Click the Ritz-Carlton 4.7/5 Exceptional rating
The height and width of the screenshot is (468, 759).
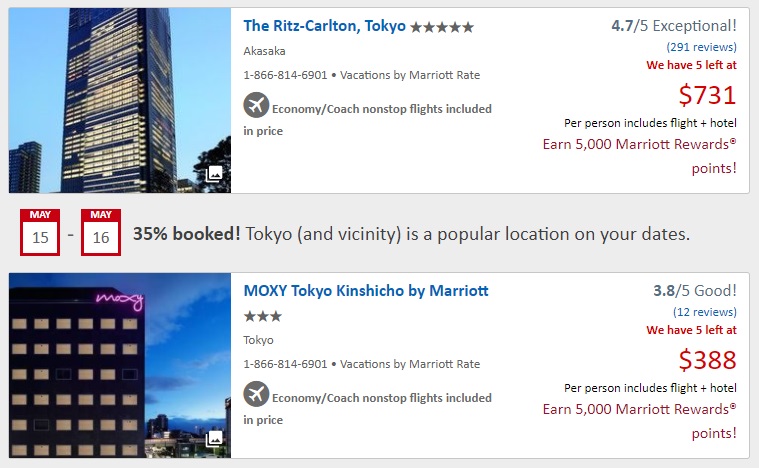[673, 26]
